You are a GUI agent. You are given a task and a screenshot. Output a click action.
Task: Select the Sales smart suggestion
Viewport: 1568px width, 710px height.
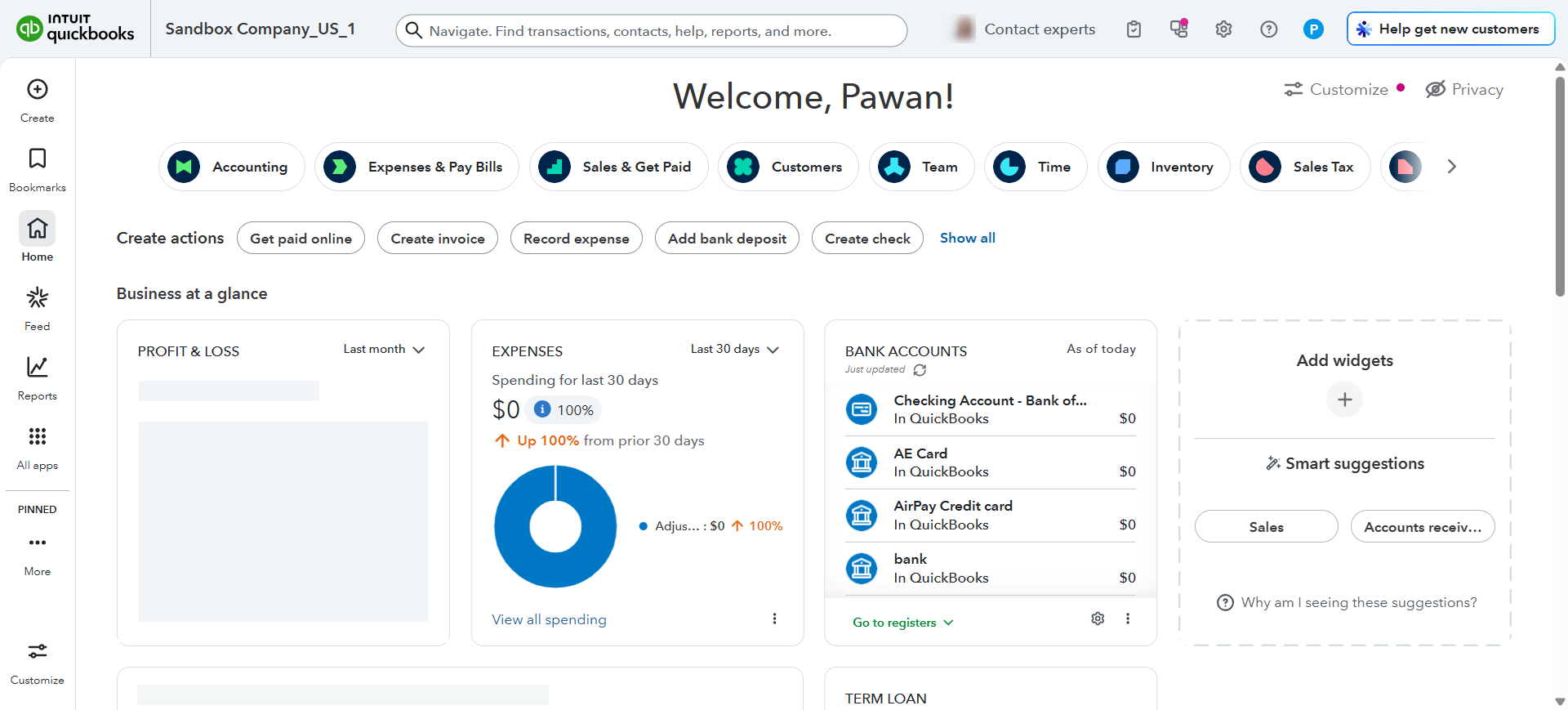click(x=1266, y=527)
